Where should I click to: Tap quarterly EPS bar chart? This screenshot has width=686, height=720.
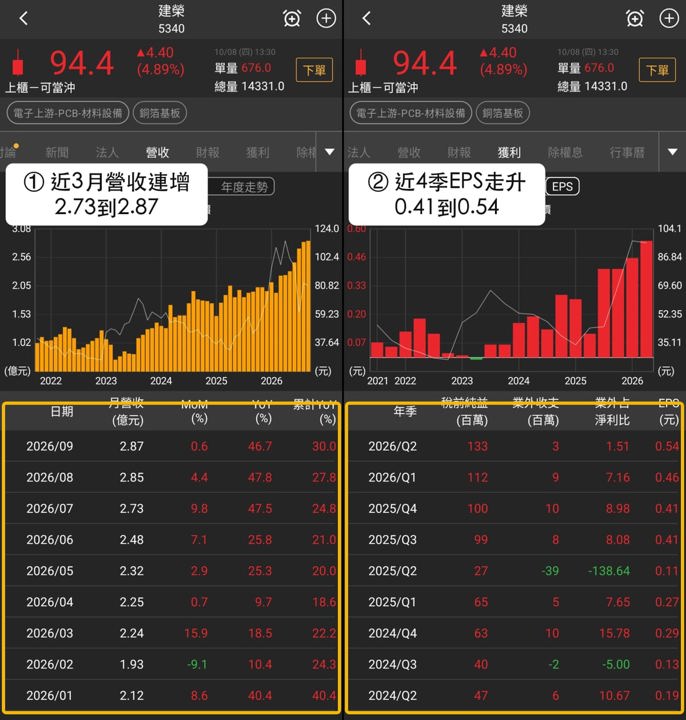tap(512, 298)
